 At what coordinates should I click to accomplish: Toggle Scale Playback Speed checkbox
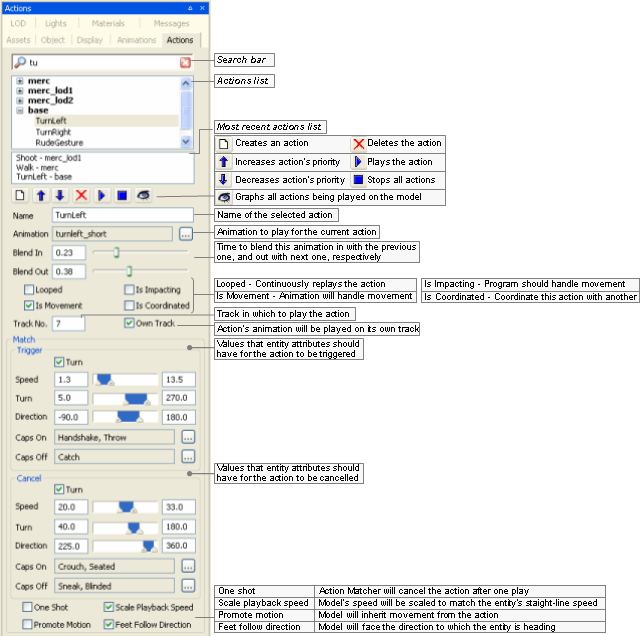109,607
